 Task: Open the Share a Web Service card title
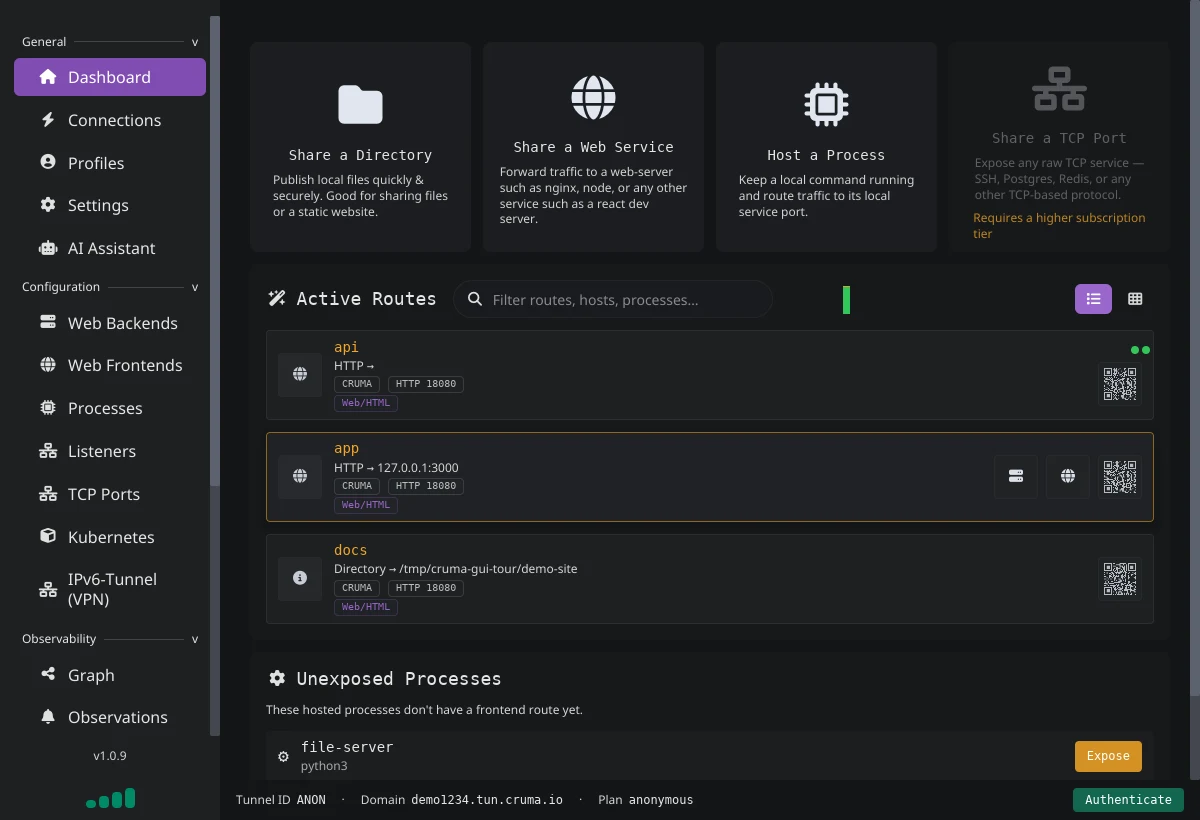coord(593,147)
